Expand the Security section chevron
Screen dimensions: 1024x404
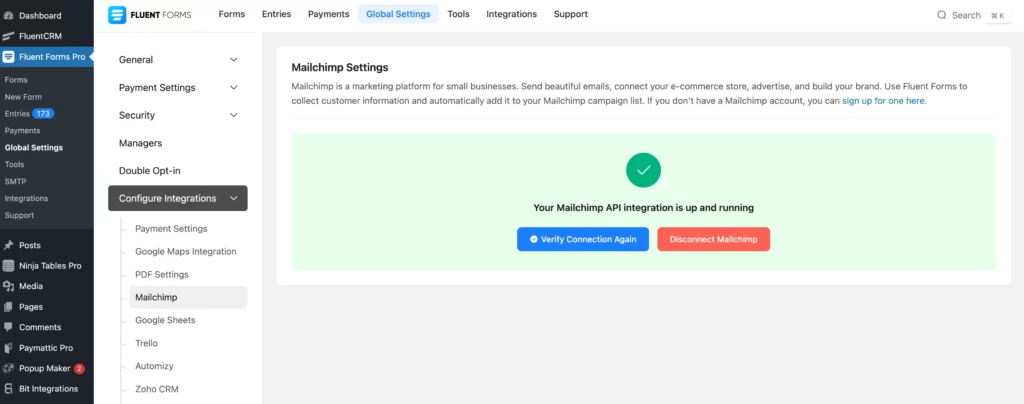[234, 115]
